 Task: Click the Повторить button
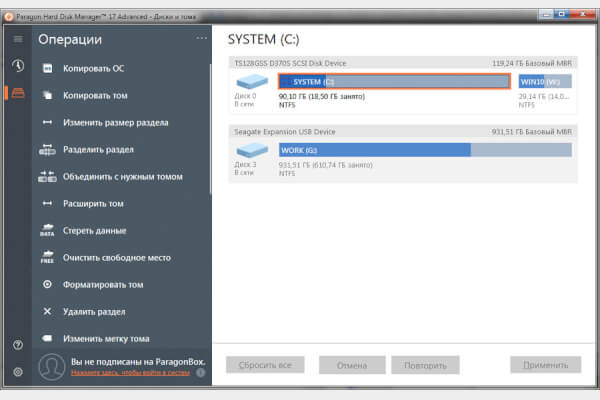[426, 365]
